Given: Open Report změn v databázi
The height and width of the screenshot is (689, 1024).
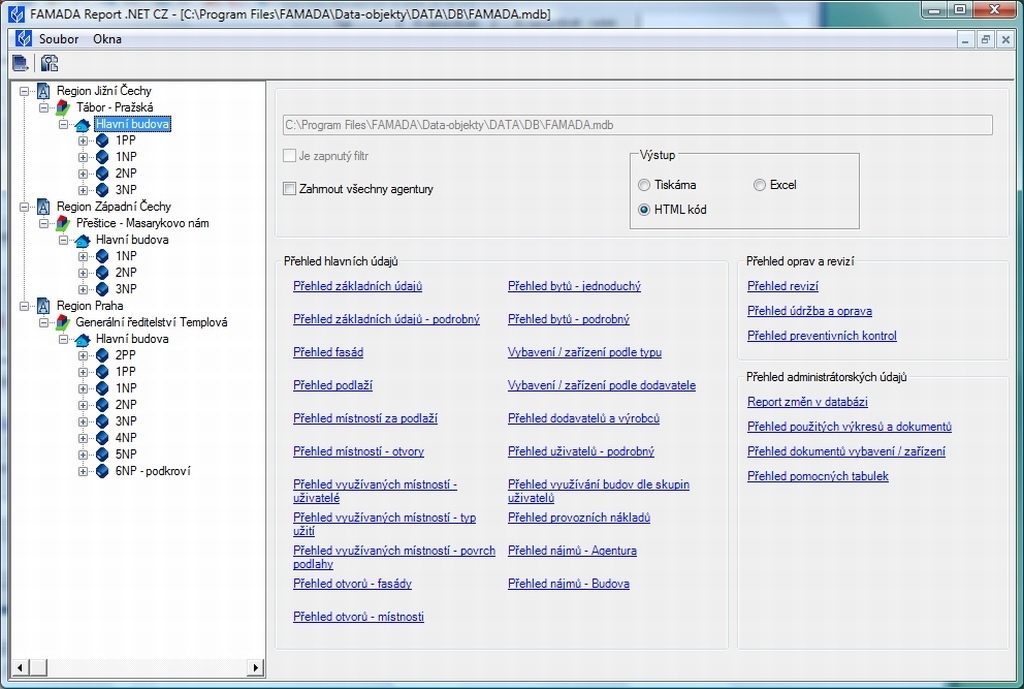Looking at the screenshot, I should (x=807, y=402).
